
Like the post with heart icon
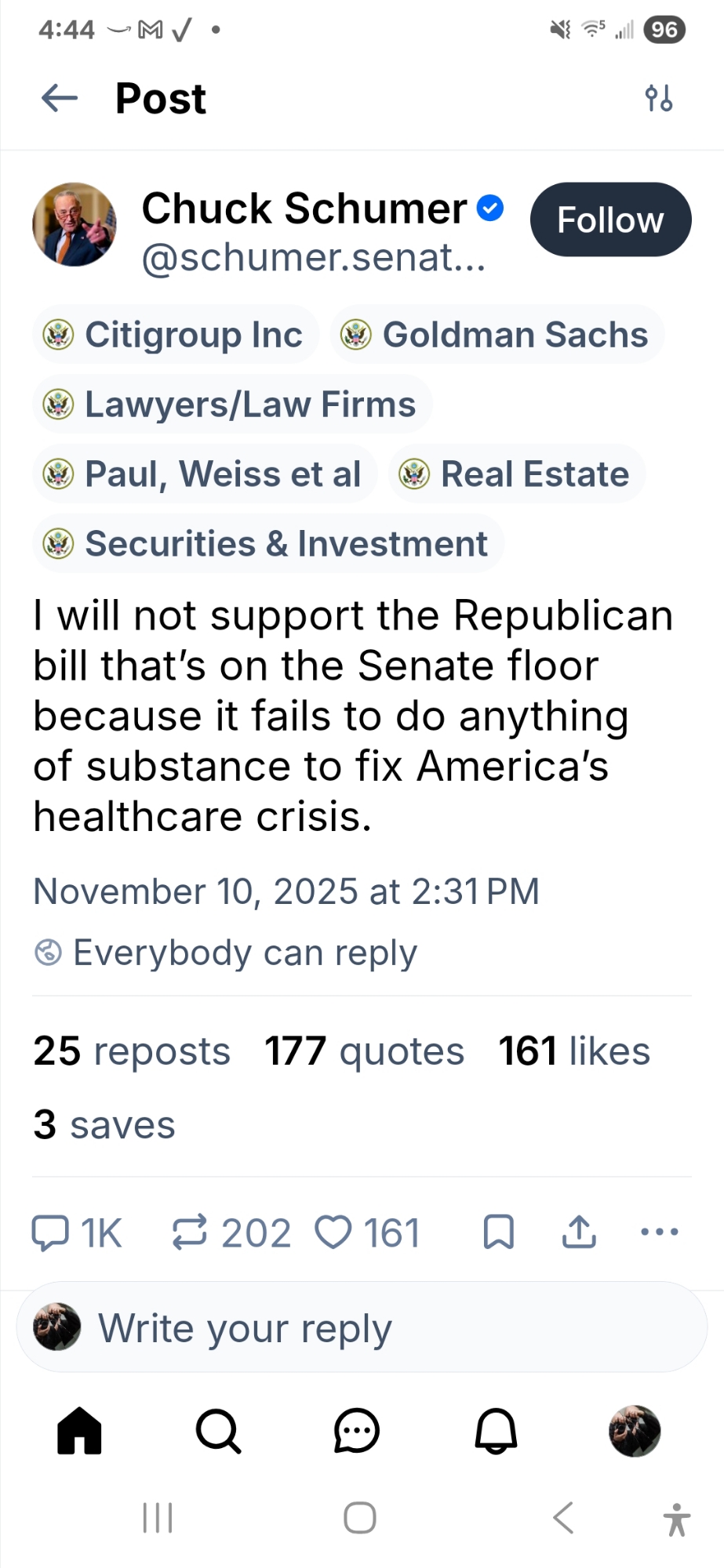point(333,1232)
